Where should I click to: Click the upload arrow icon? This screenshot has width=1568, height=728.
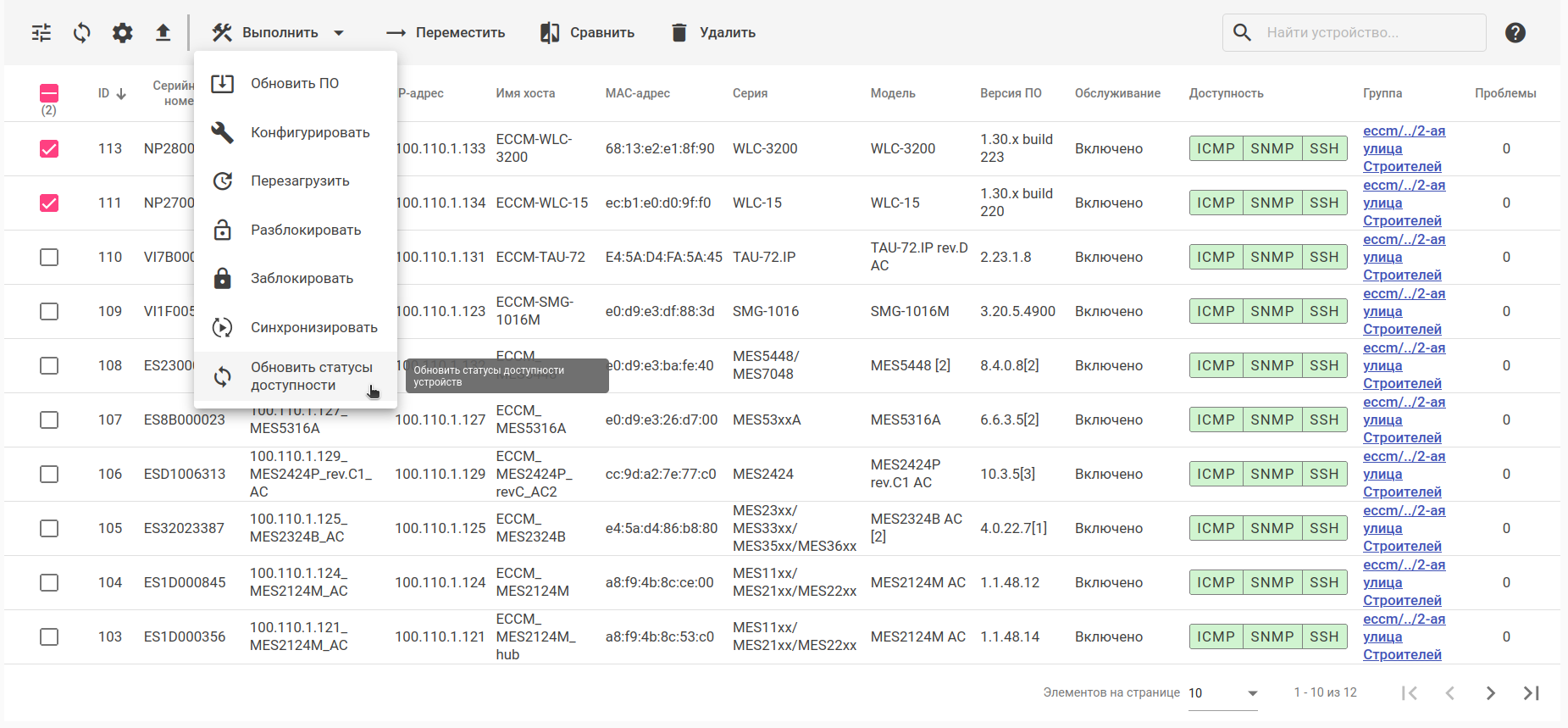click(x=163, y=33)
